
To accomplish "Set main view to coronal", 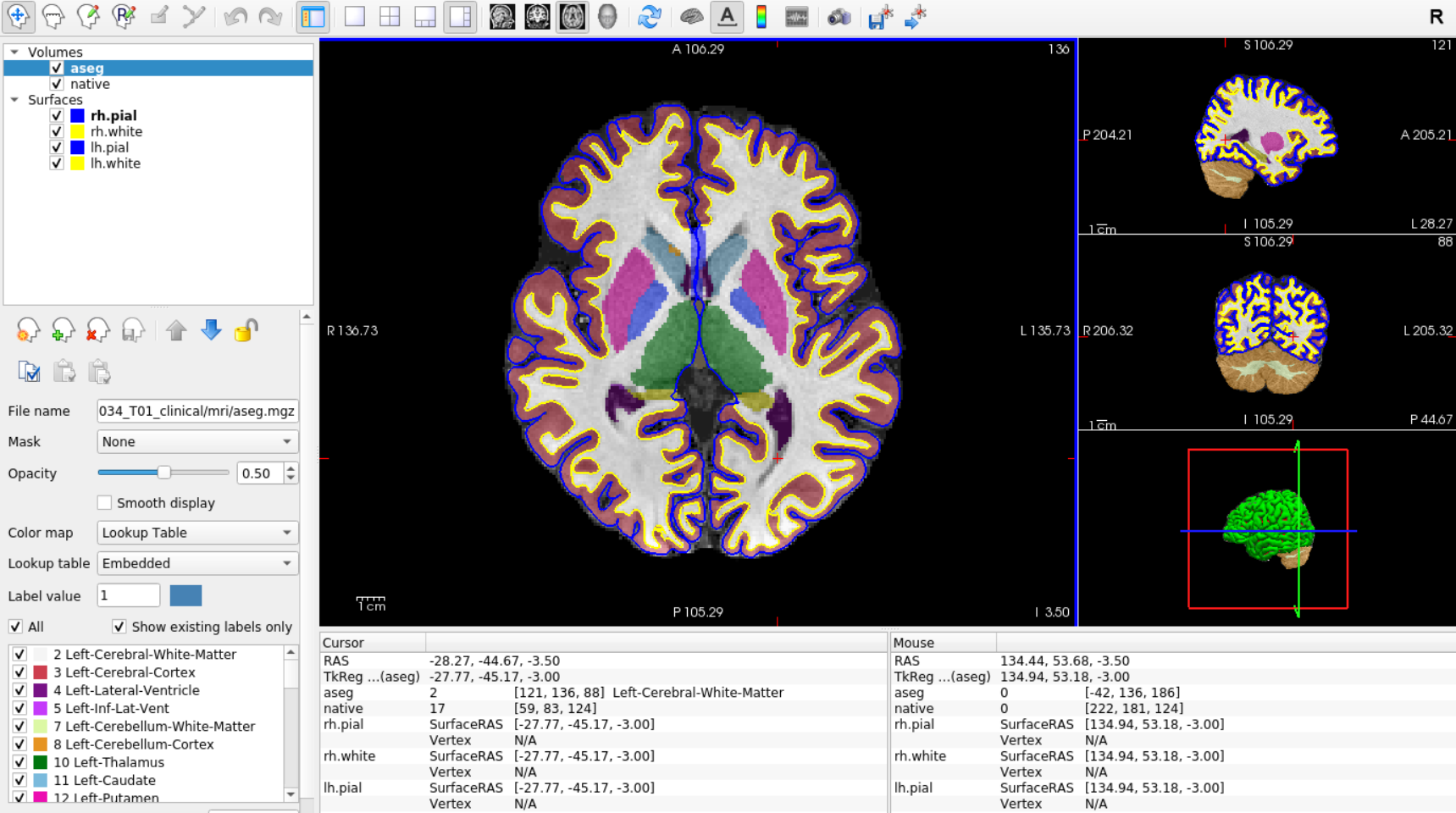I will (x=537, y=16).
